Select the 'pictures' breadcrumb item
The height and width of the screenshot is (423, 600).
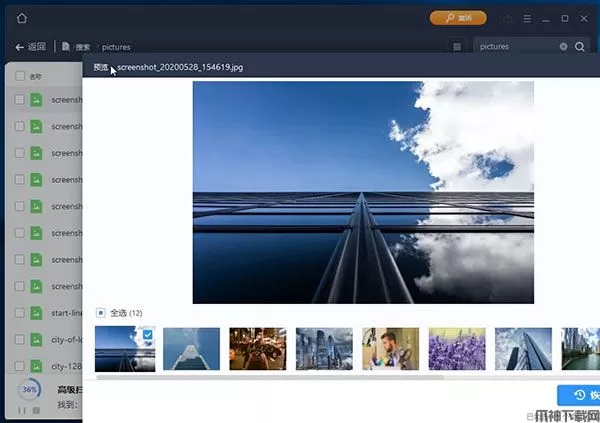pyautogui.click(x=116, y=47)
